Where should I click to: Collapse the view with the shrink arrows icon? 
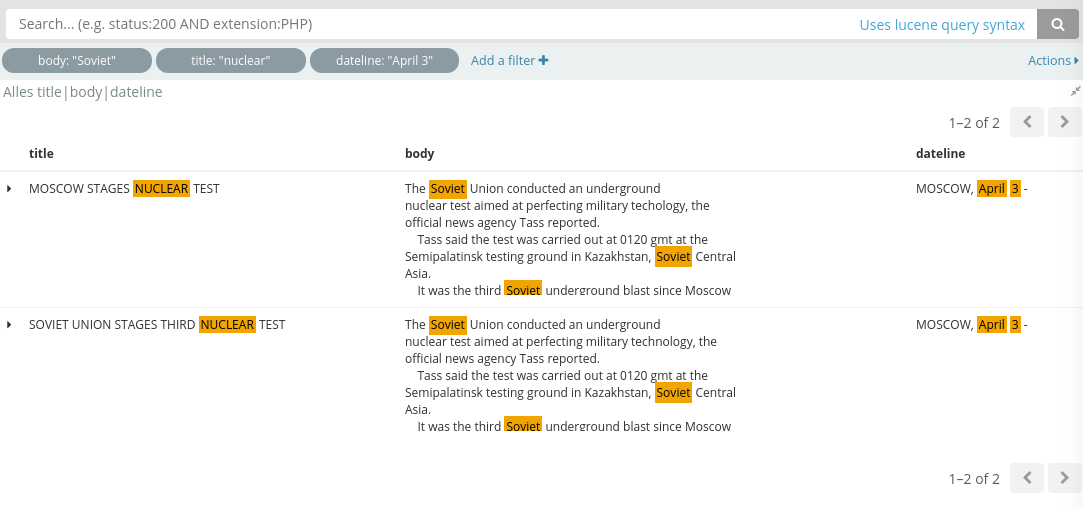tap(1075, 91)
